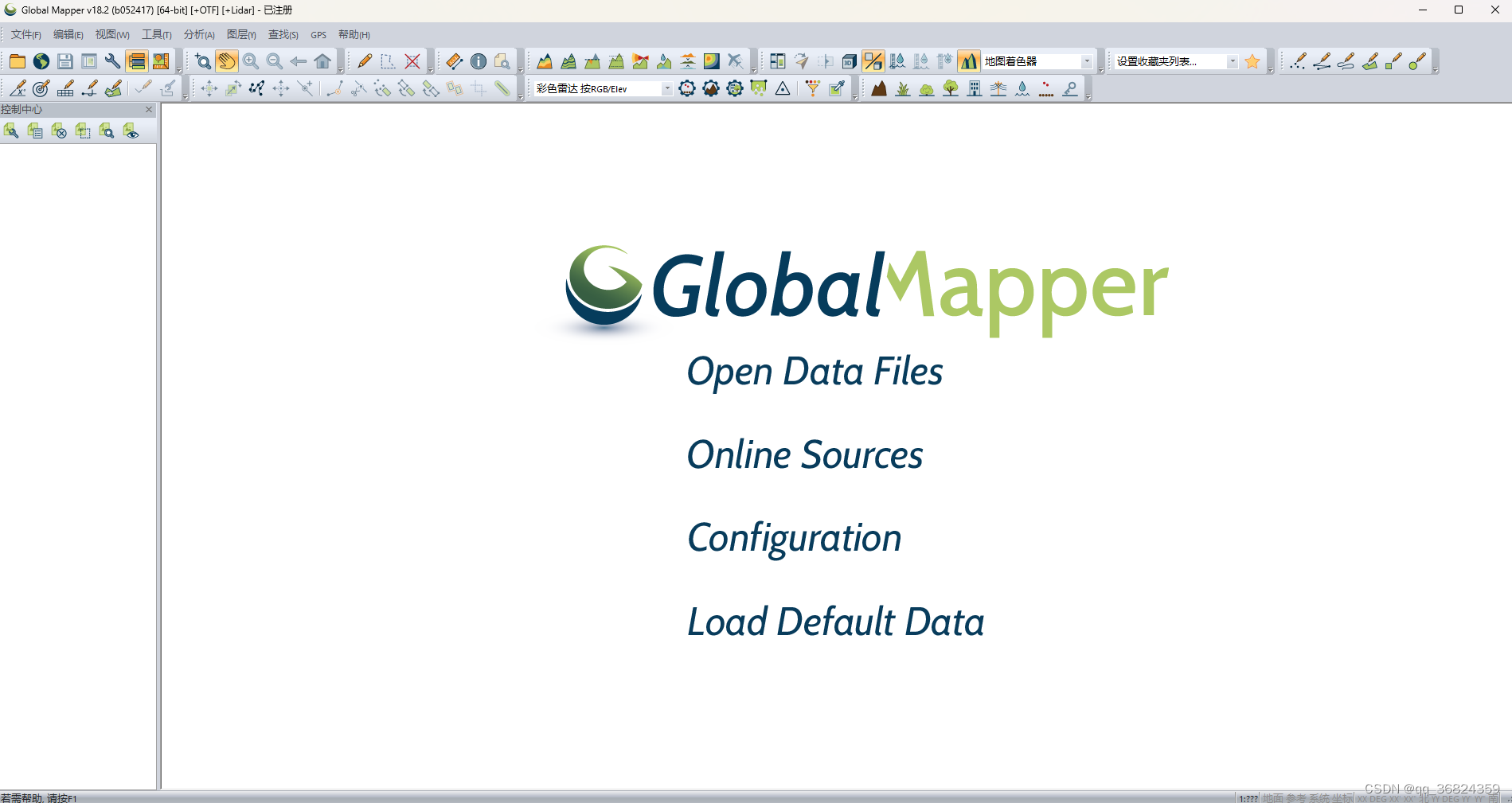The image size is (1512, 803).
Task: Click the range ring target pencil icon
Action: [41, 88]
